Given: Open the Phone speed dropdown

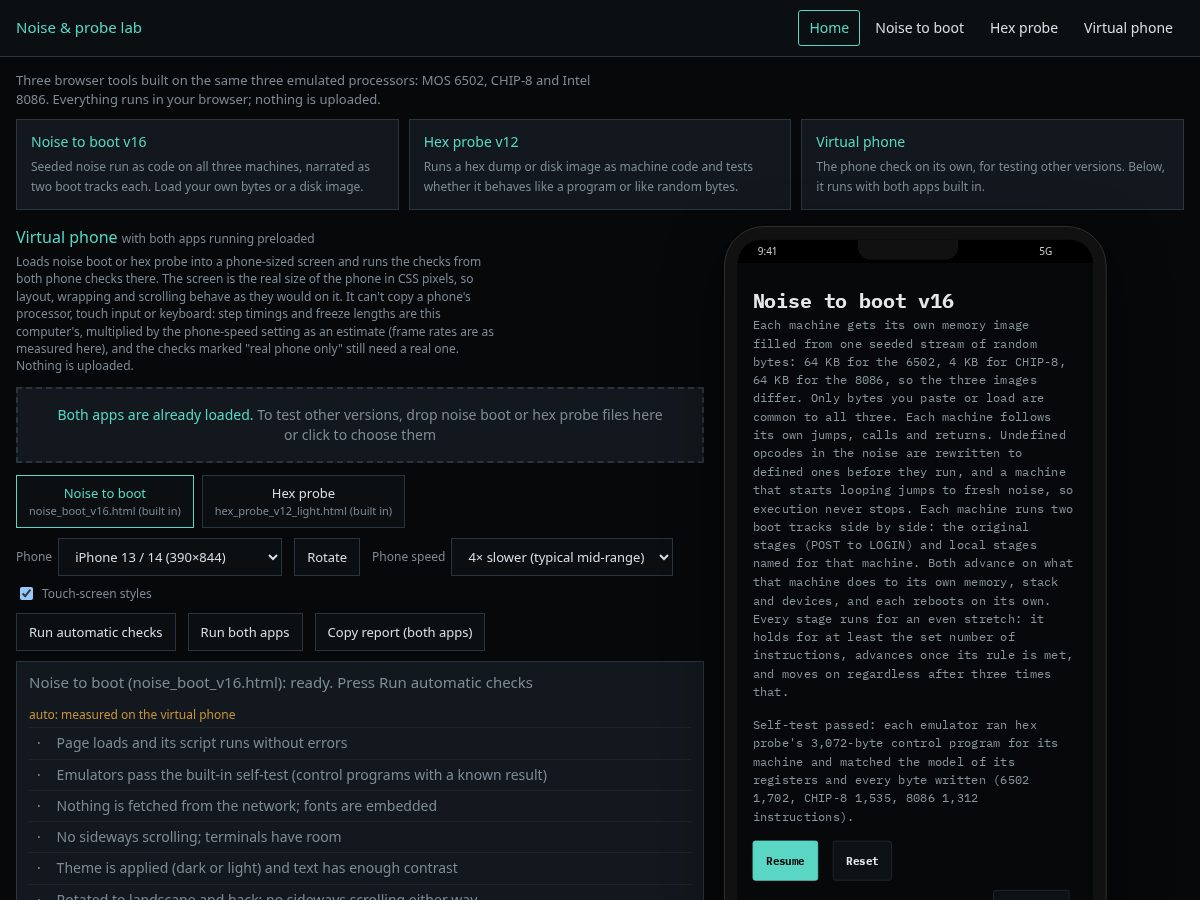Looking at the screenshot, I should click(562, 557).
